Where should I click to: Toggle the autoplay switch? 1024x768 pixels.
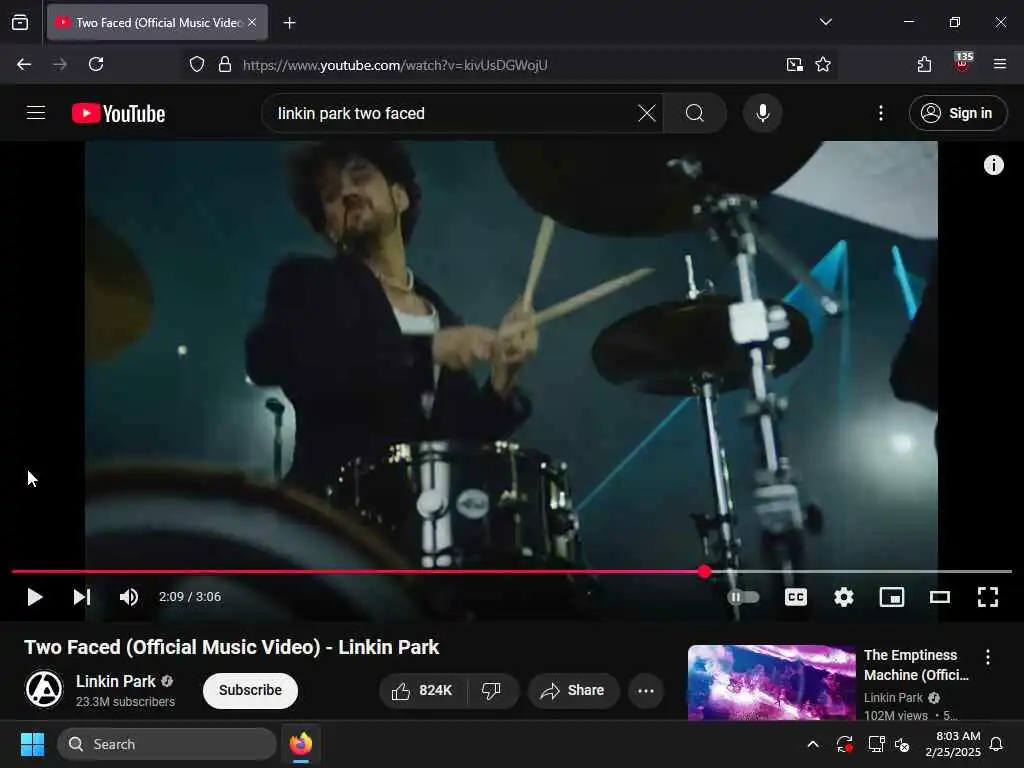click(743, 597)
